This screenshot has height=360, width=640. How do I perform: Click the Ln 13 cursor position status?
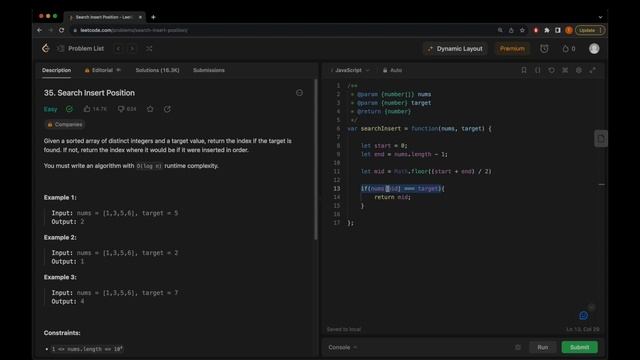click(582, 329)
